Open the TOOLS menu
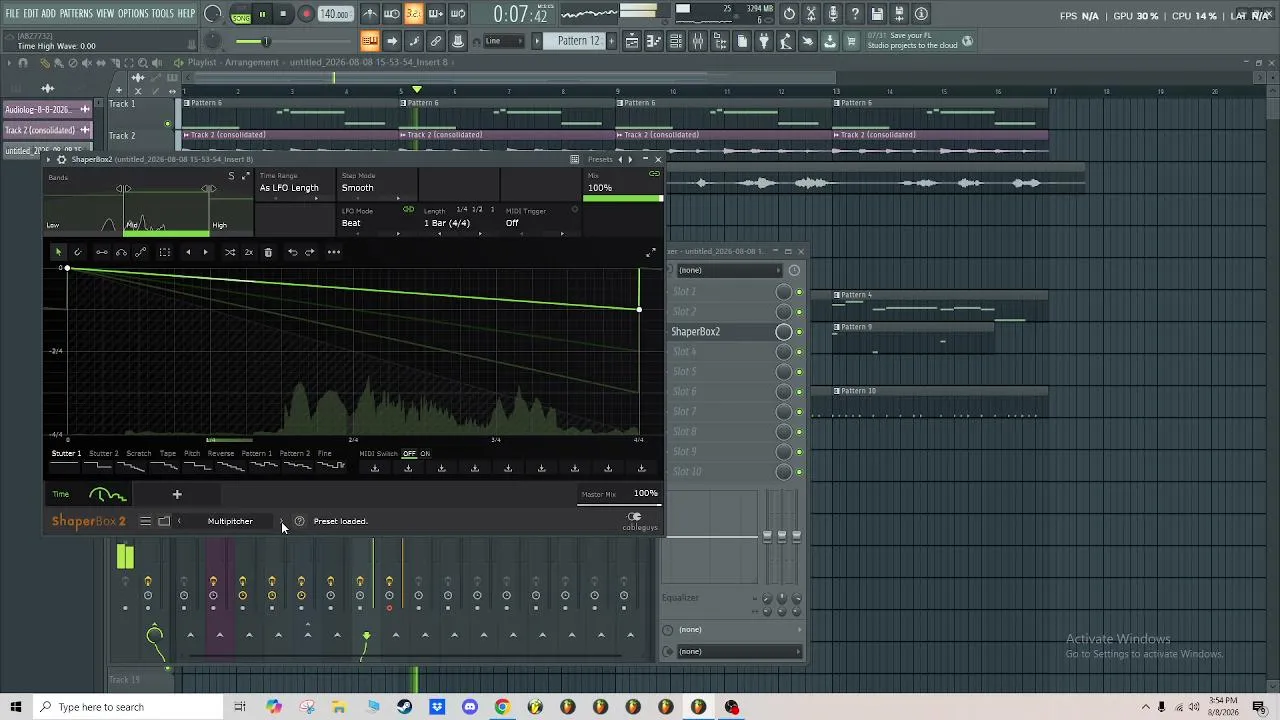 coord(162,14)
